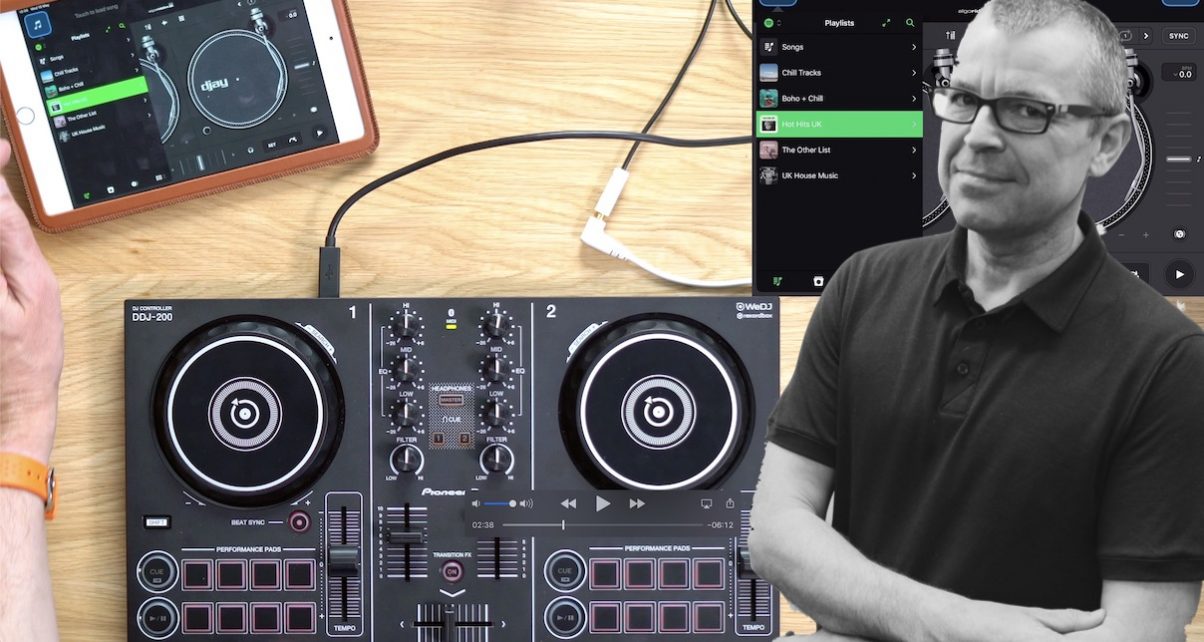Toggle the Transition FX ON button
The width and height of the screenshot is (1204, 642).
click(451, 571)
